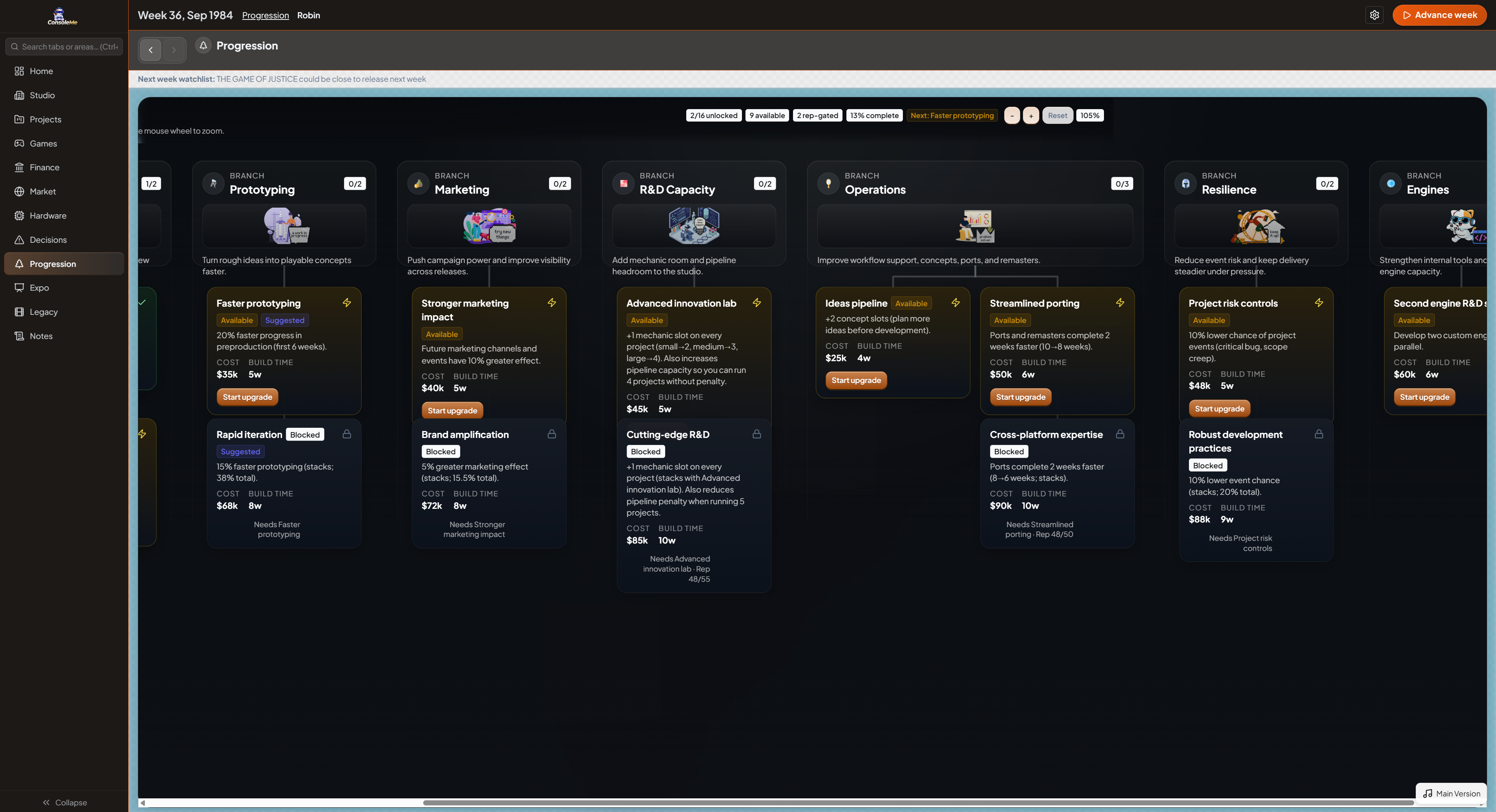
Task: Click the Resilience branch helmet icon
Action: point(1185,184)
